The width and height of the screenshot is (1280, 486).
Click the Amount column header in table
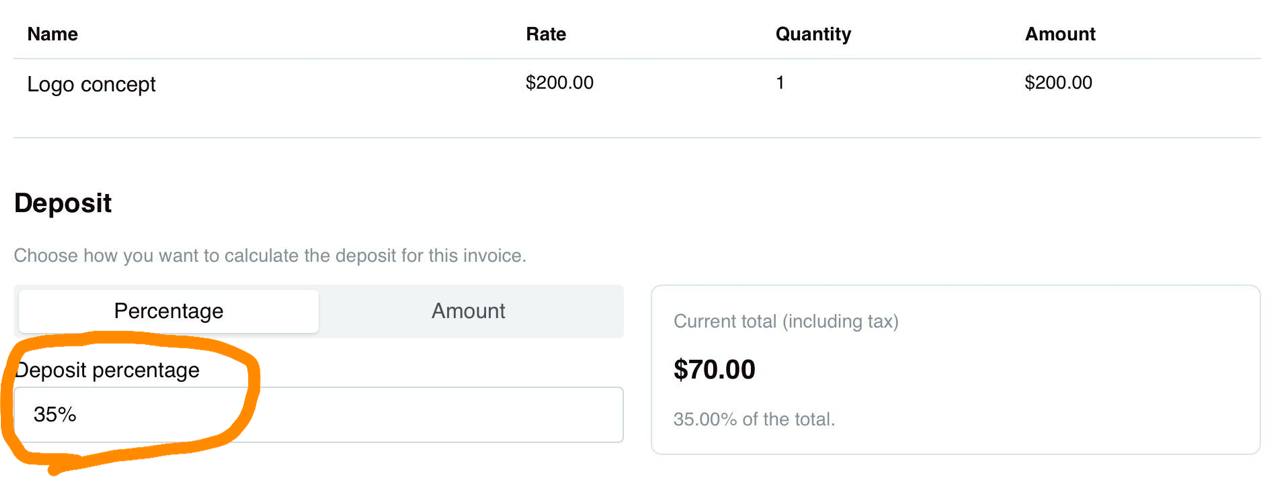coord(1060,34)
